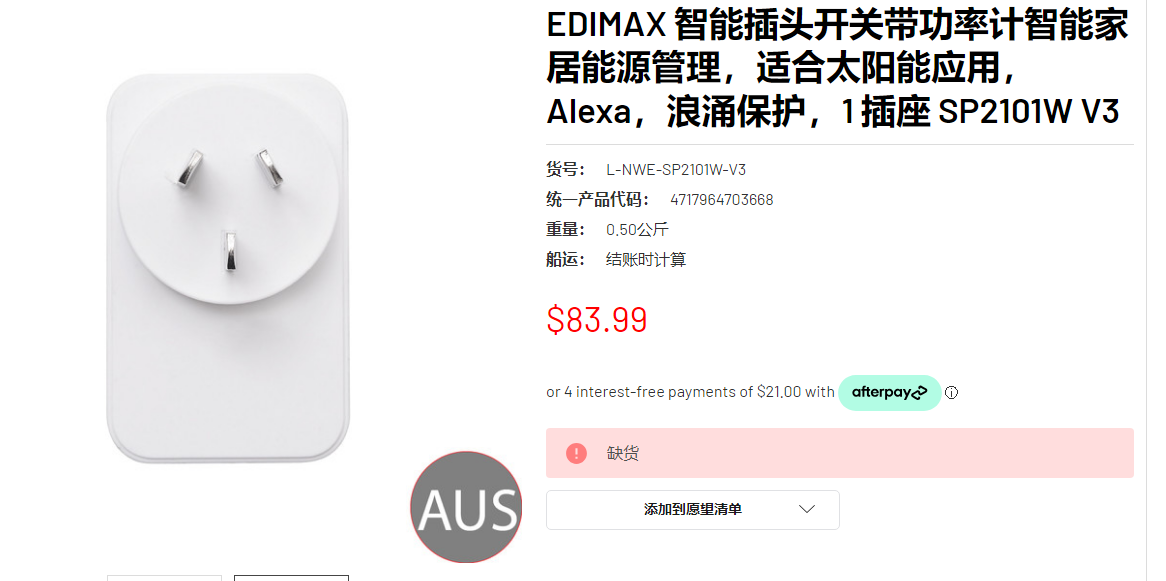Click the 货号 field label

566,170
